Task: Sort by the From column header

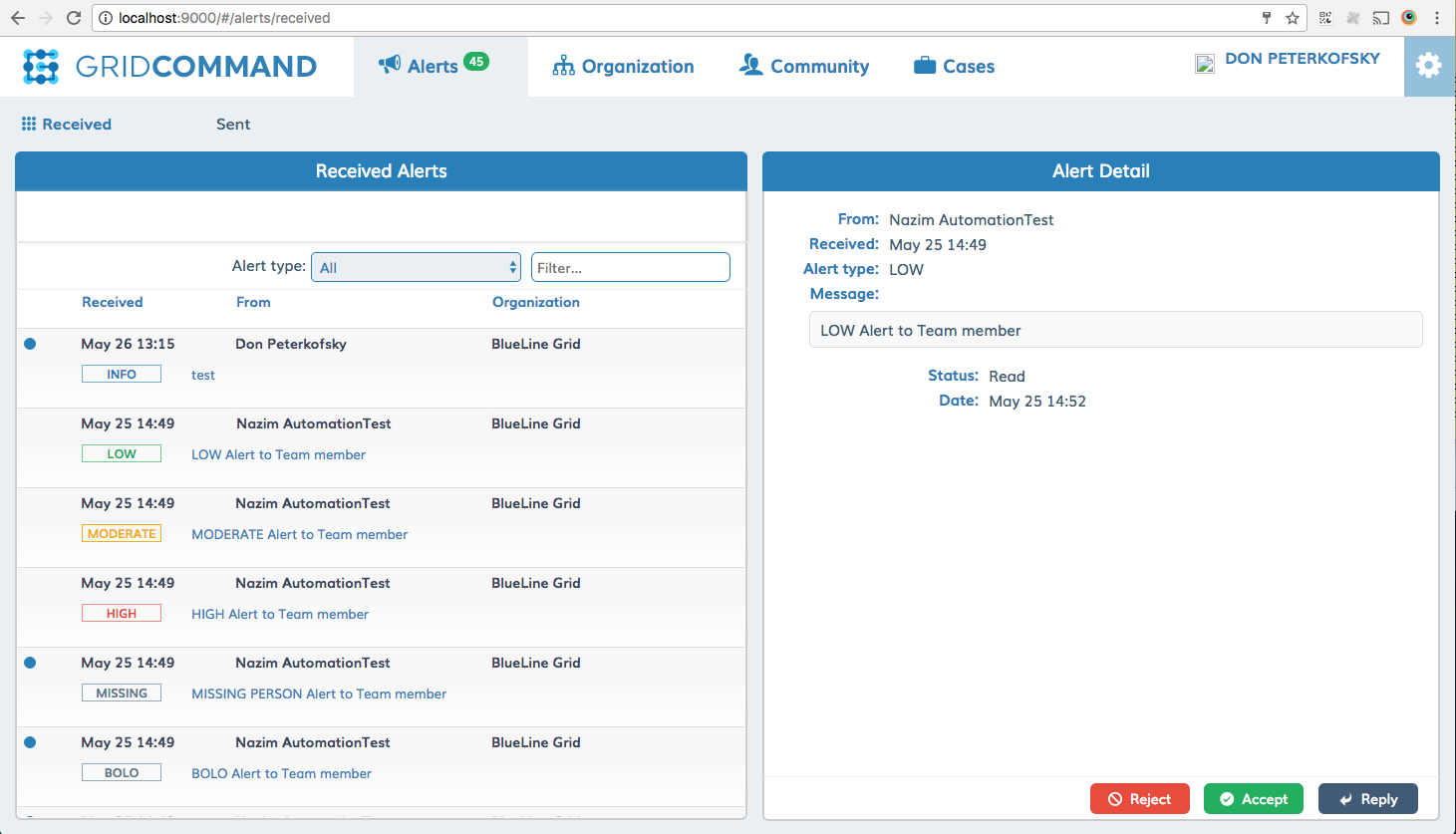Action: (253, 302)
